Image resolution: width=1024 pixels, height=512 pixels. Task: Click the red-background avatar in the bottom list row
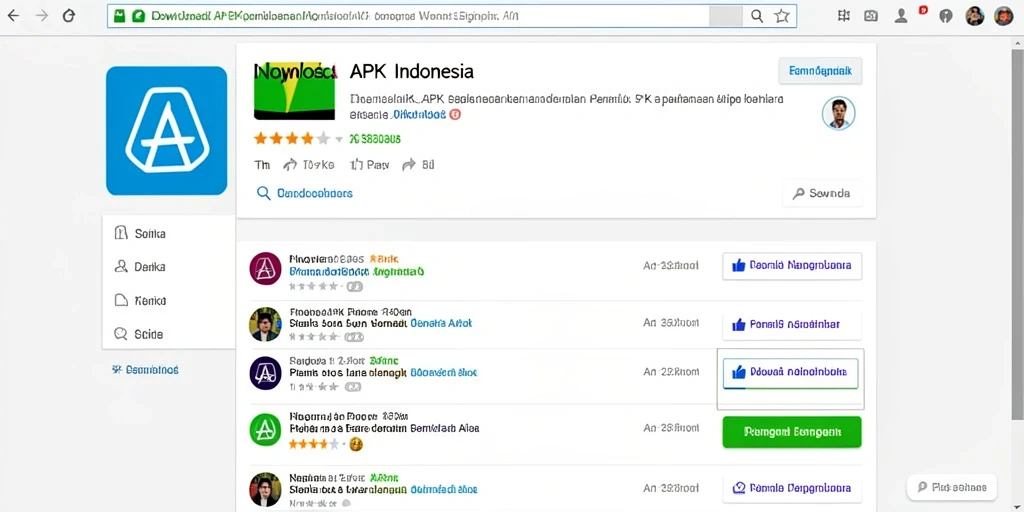point(265,490)
